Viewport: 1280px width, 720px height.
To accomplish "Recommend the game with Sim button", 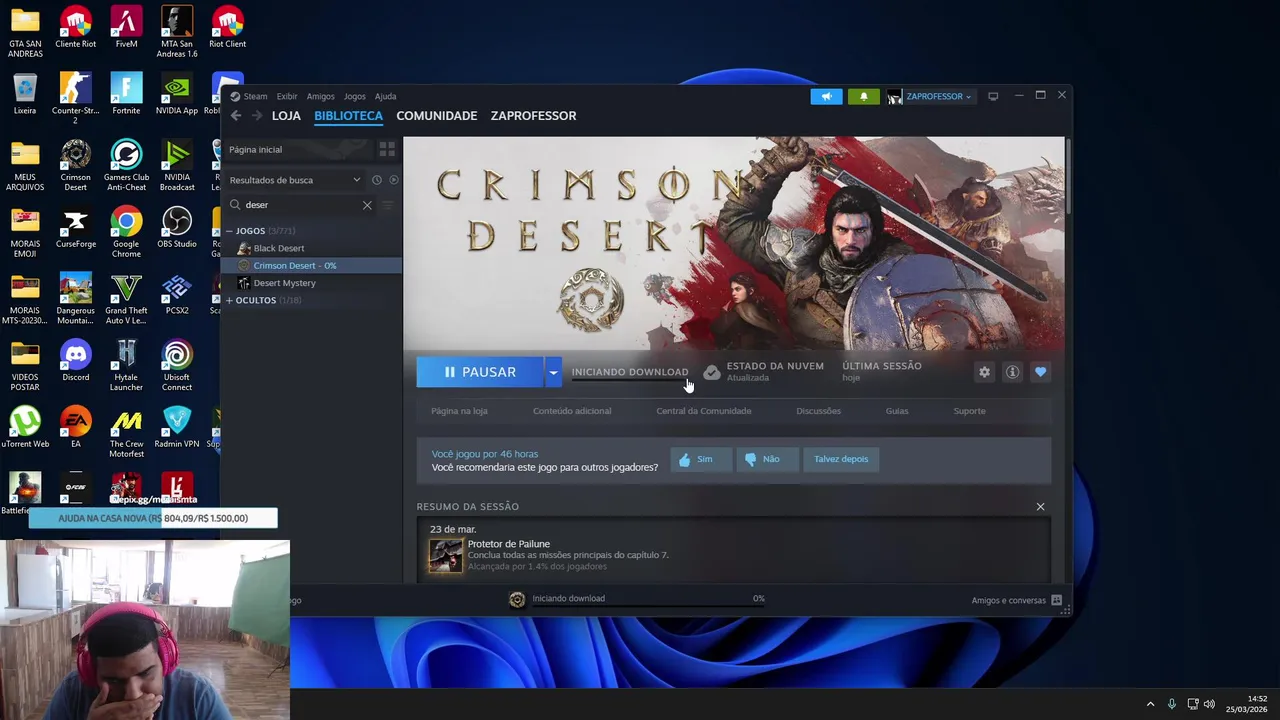I will pos(699,459).
